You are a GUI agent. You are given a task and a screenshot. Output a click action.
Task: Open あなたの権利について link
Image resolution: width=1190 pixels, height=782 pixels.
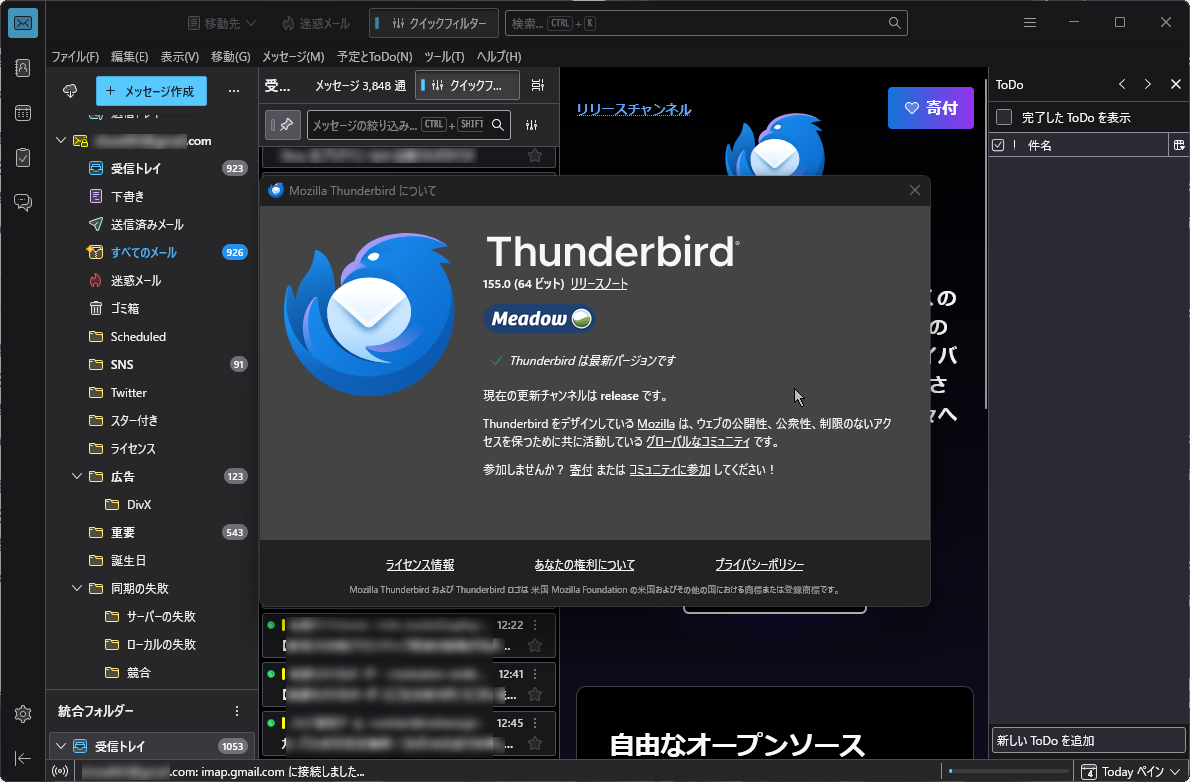(x=584, y=565)
